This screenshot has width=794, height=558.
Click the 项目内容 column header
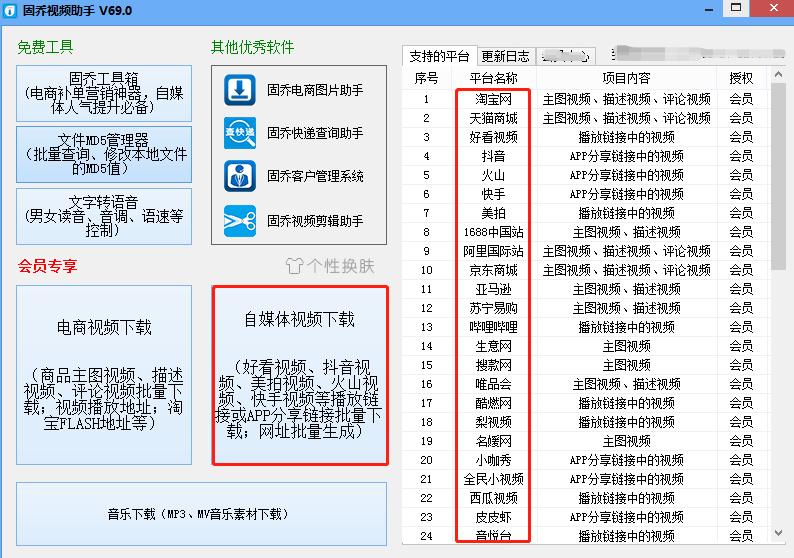click(x=626, y=78)
